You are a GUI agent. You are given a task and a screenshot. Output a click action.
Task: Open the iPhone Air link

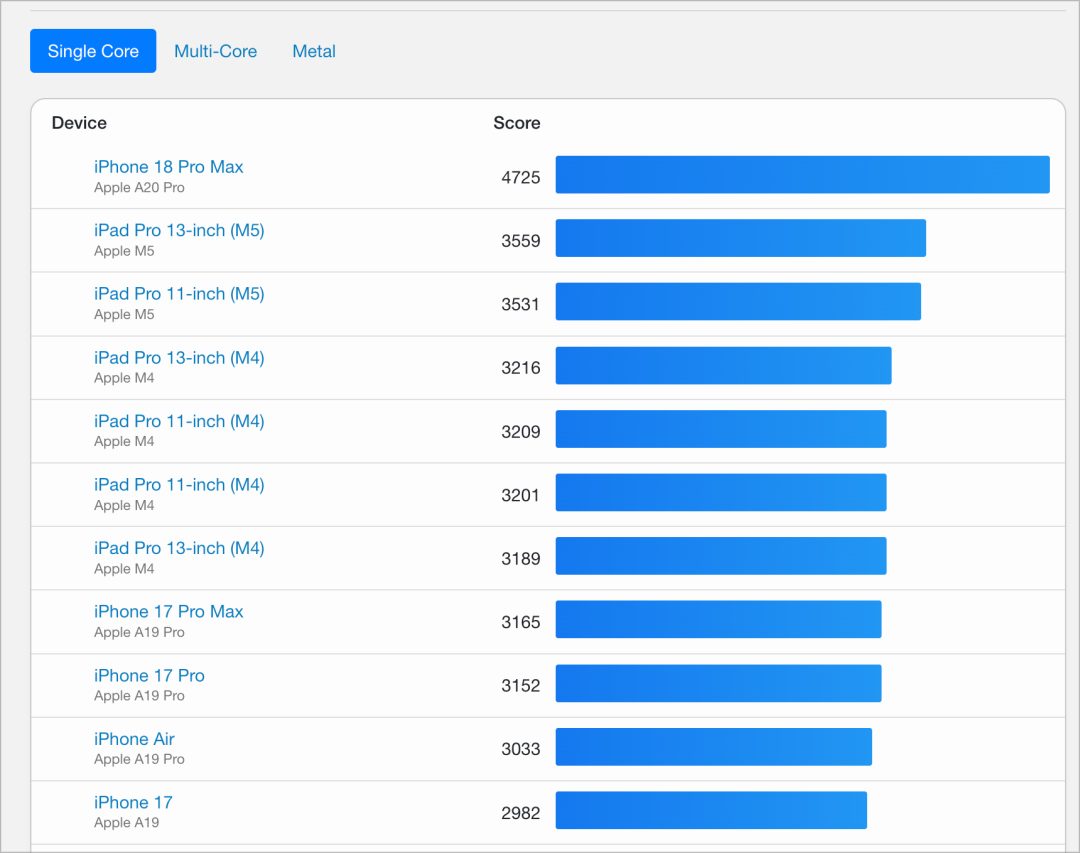pyautogui.click(x=134, y=739)
